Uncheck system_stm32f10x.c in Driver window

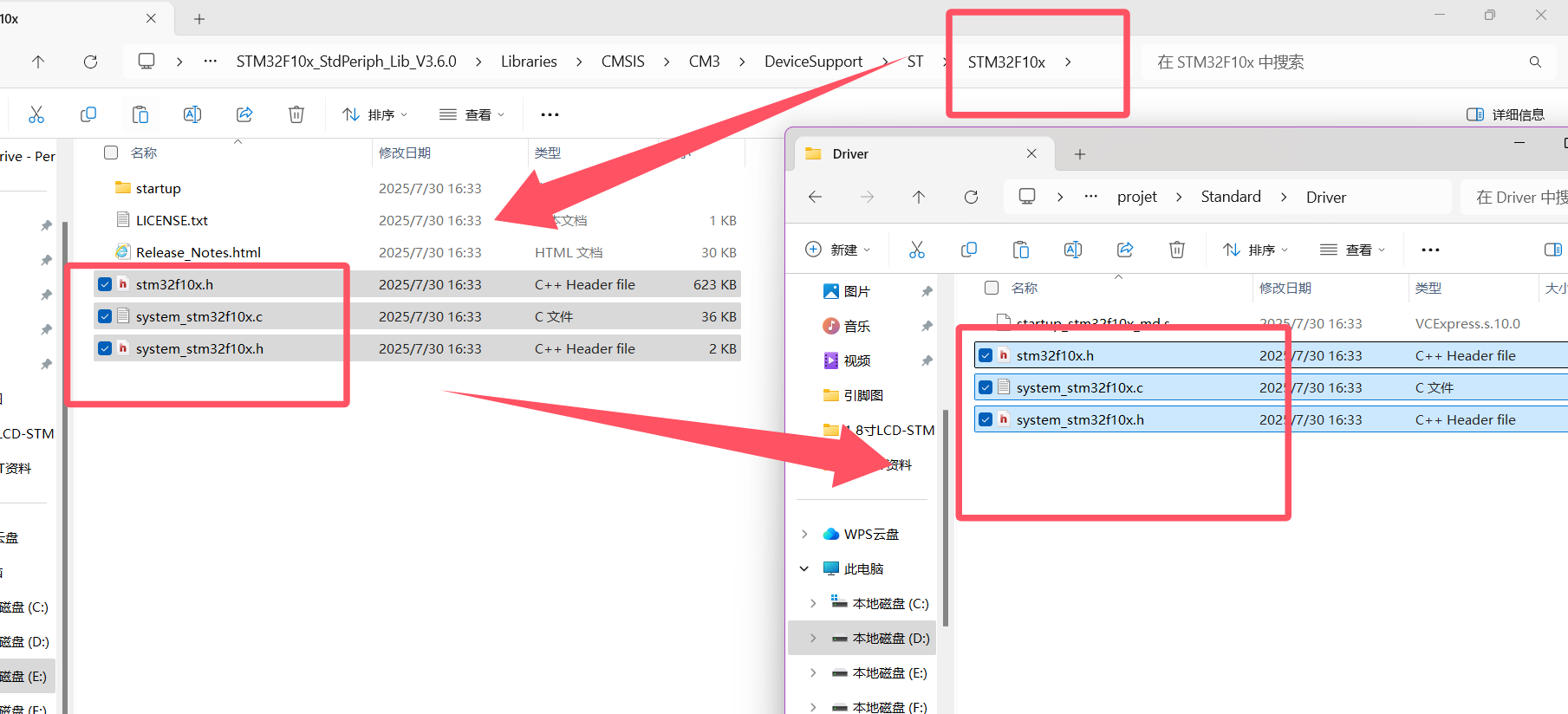coord(986,387)
